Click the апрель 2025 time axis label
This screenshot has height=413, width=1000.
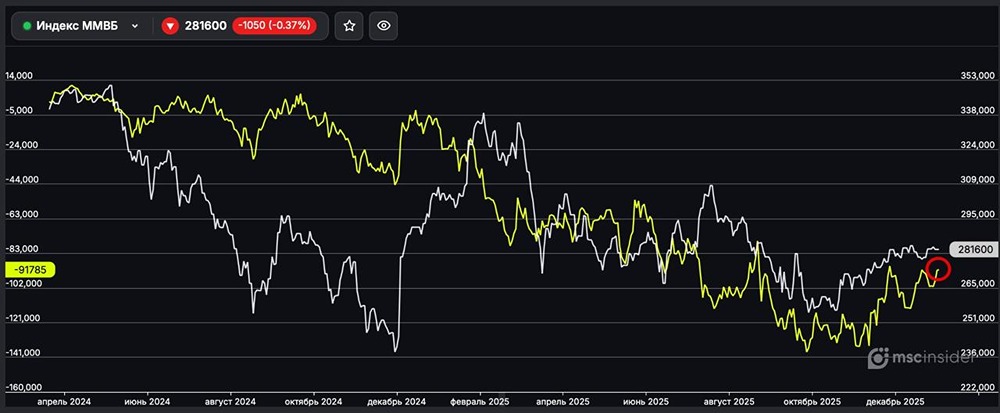(562, 402)
